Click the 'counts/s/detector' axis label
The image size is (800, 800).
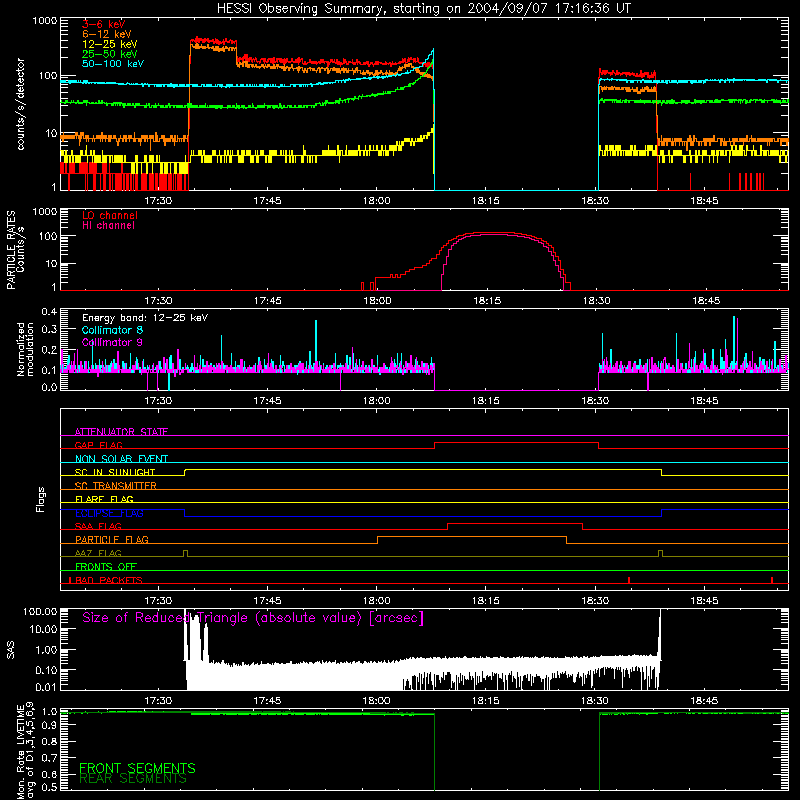pos(21,104)
